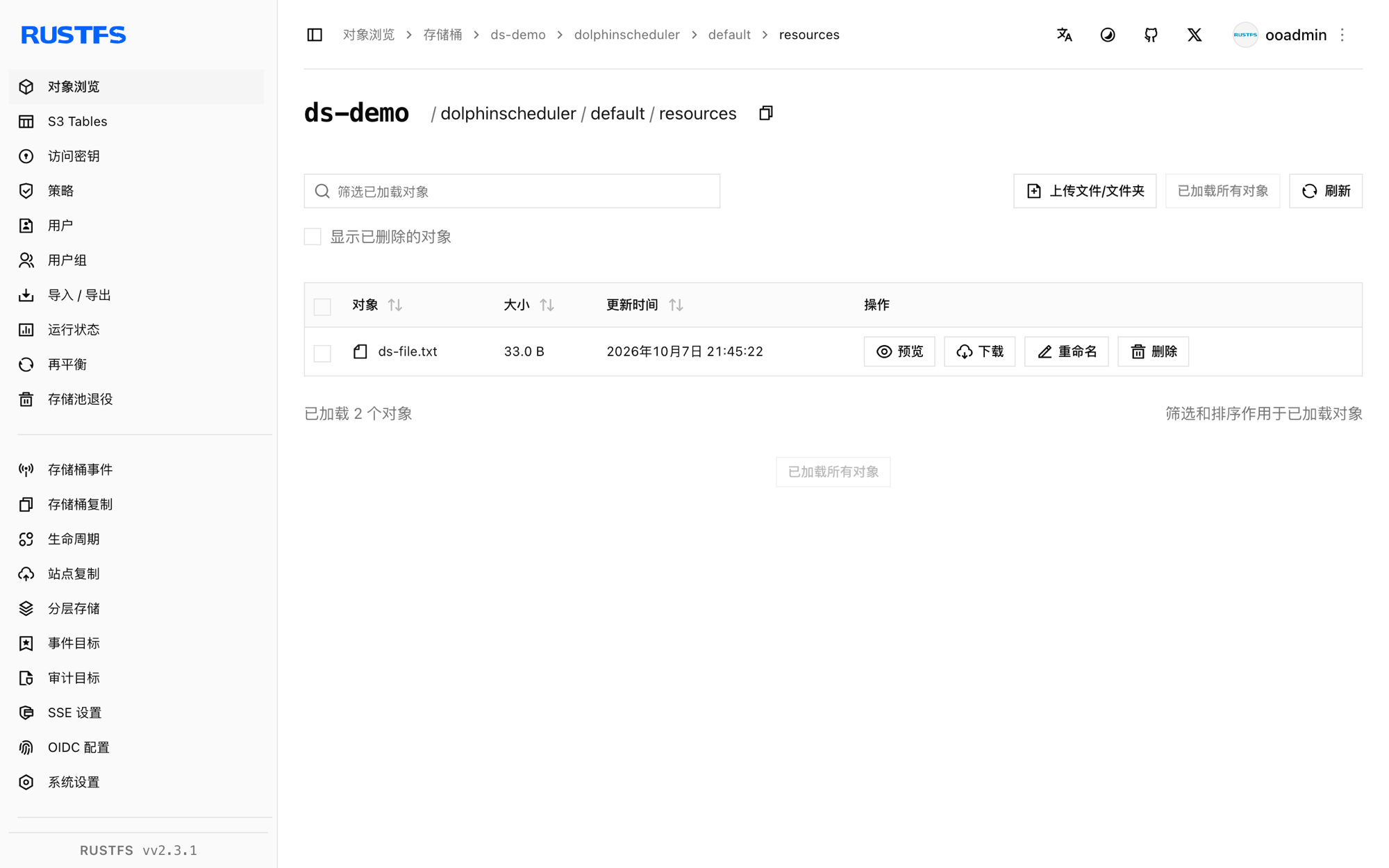
Task: Click the 站点复制 cloud upload icon
Action: (x=26, y=574)
